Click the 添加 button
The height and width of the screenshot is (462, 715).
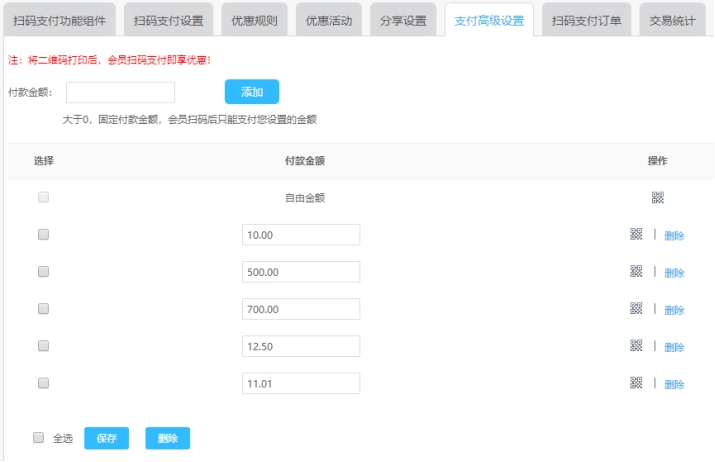click(x=252, y=92)
